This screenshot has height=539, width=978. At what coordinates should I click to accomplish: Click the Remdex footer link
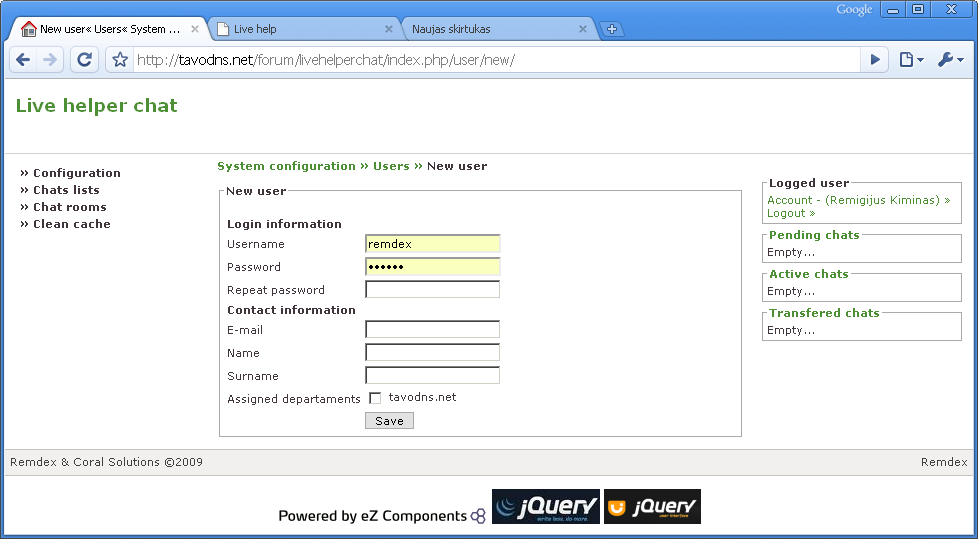point(944,462)
